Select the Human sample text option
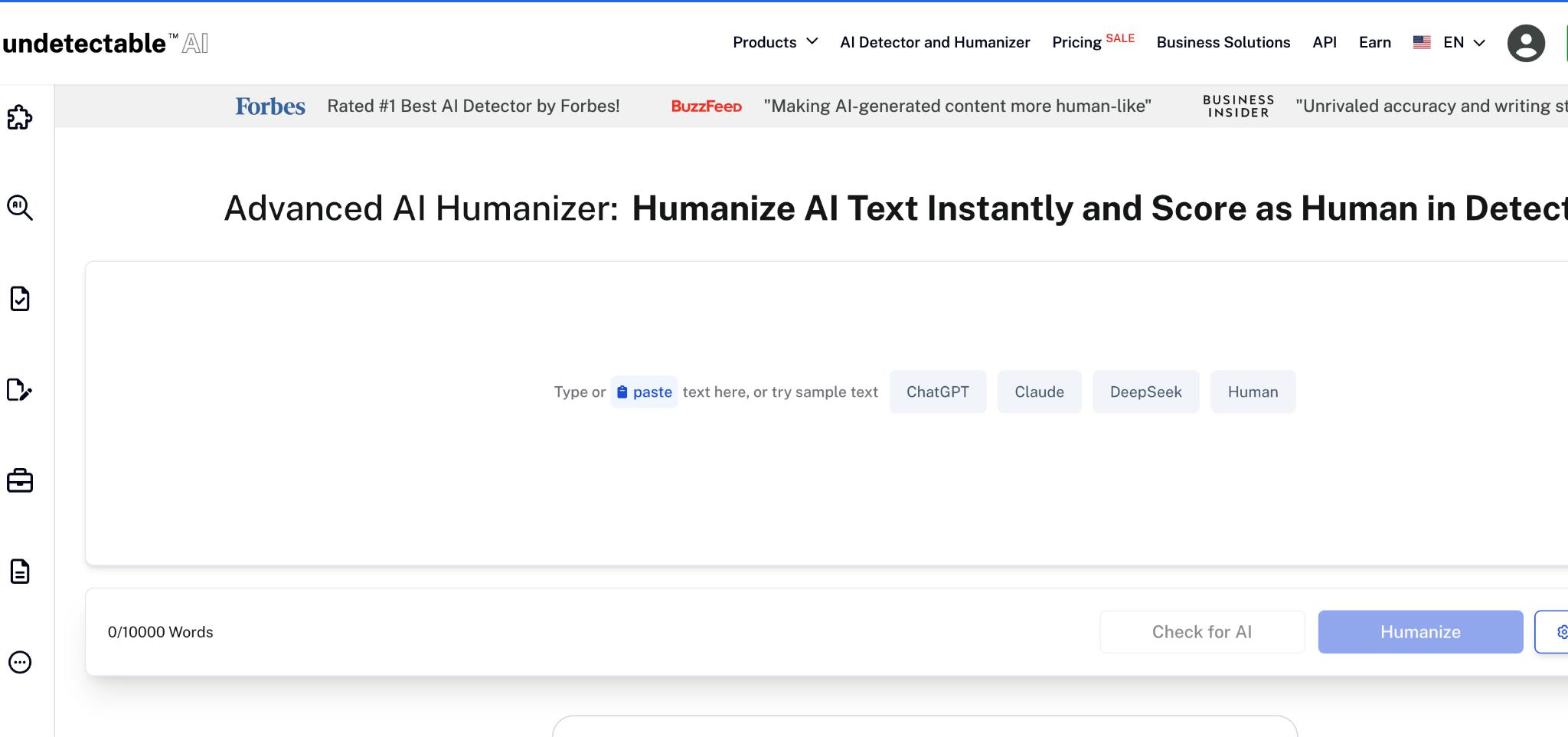Image resolution: width=1568 pixels, height=737 pixels. 1253,391
